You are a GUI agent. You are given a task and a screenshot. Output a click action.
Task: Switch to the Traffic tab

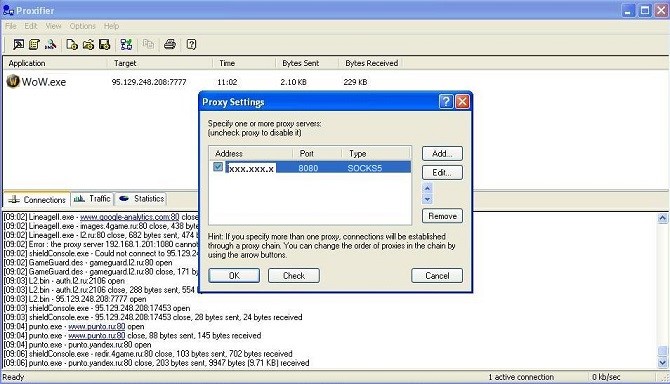coord(92,199)
